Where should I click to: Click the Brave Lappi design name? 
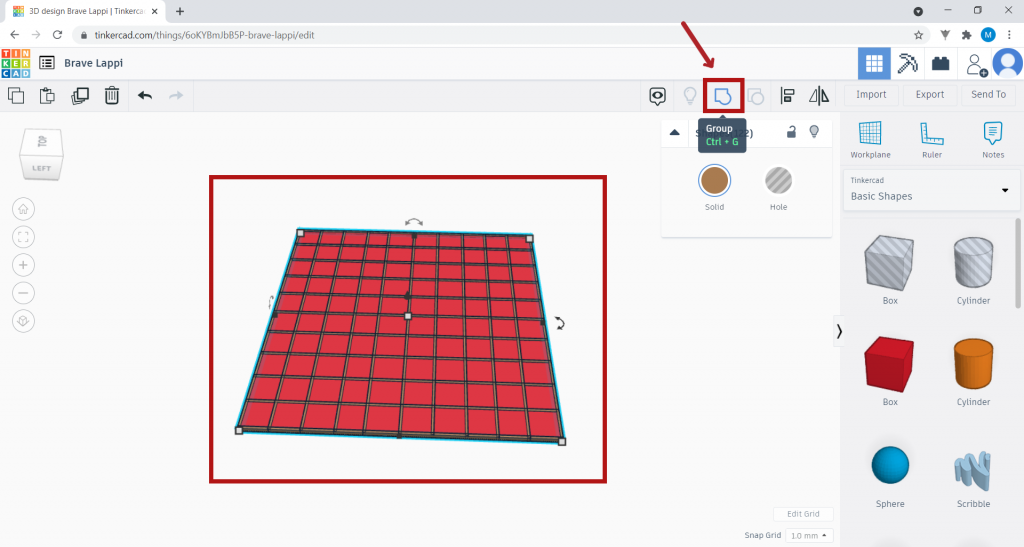tap(93, 63)
